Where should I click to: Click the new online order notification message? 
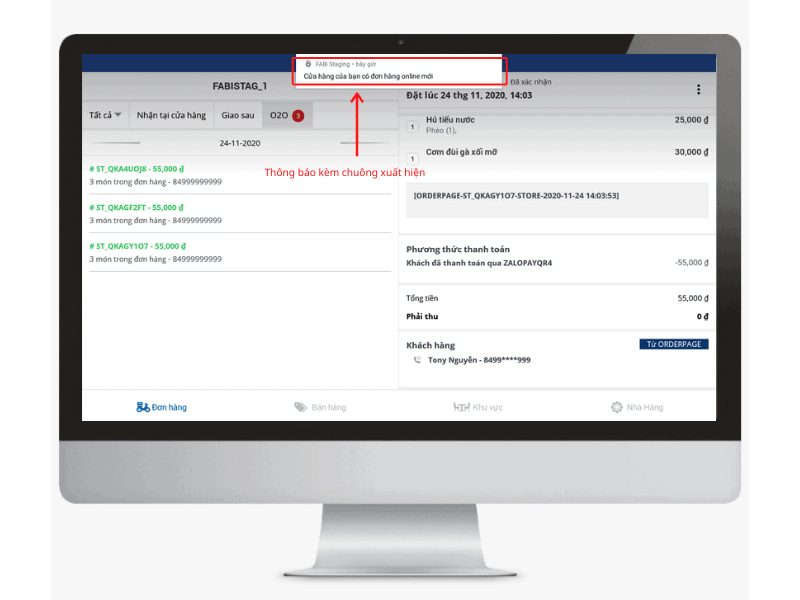368,76
